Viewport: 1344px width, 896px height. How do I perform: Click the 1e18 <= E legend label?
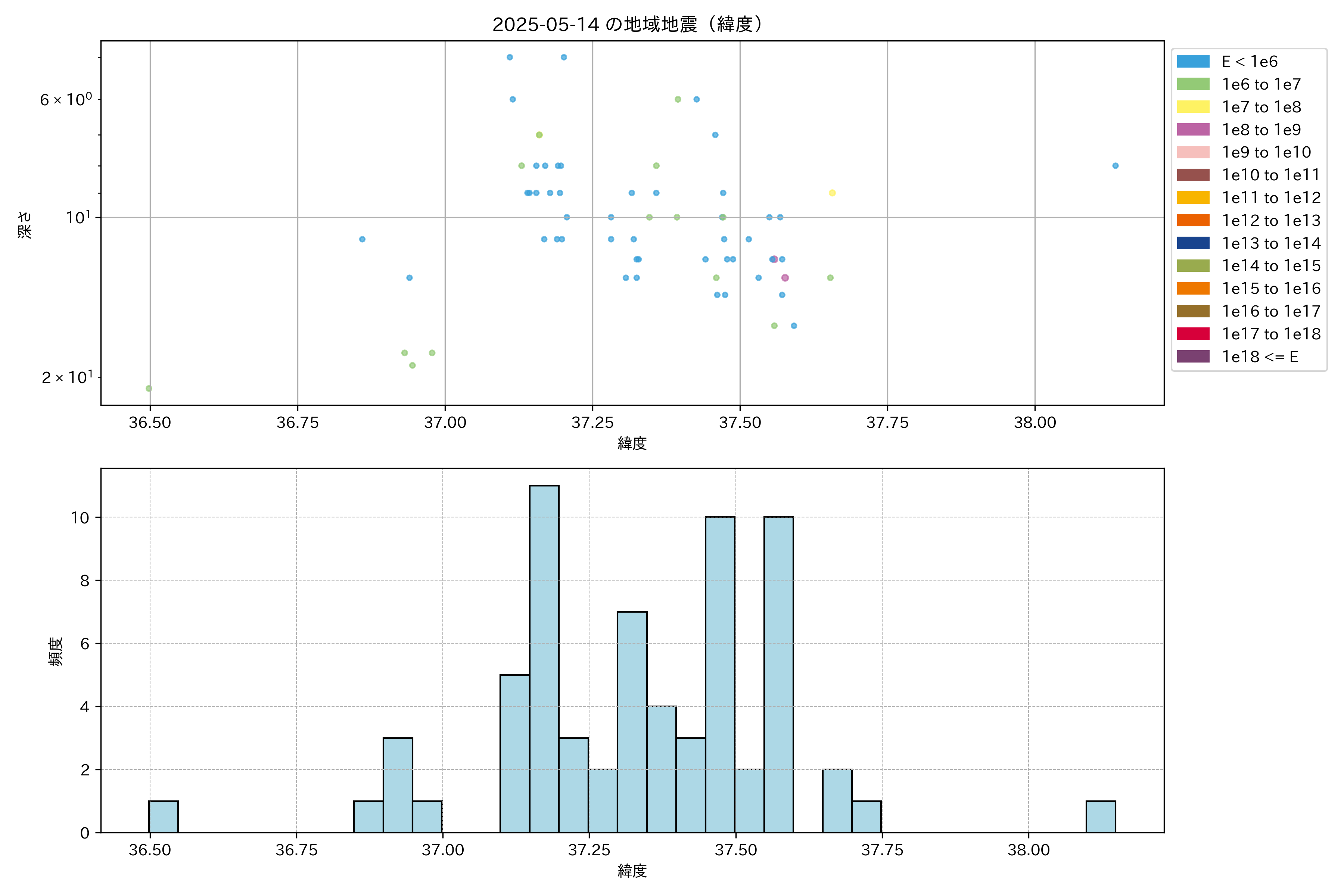coord(1259,357)
